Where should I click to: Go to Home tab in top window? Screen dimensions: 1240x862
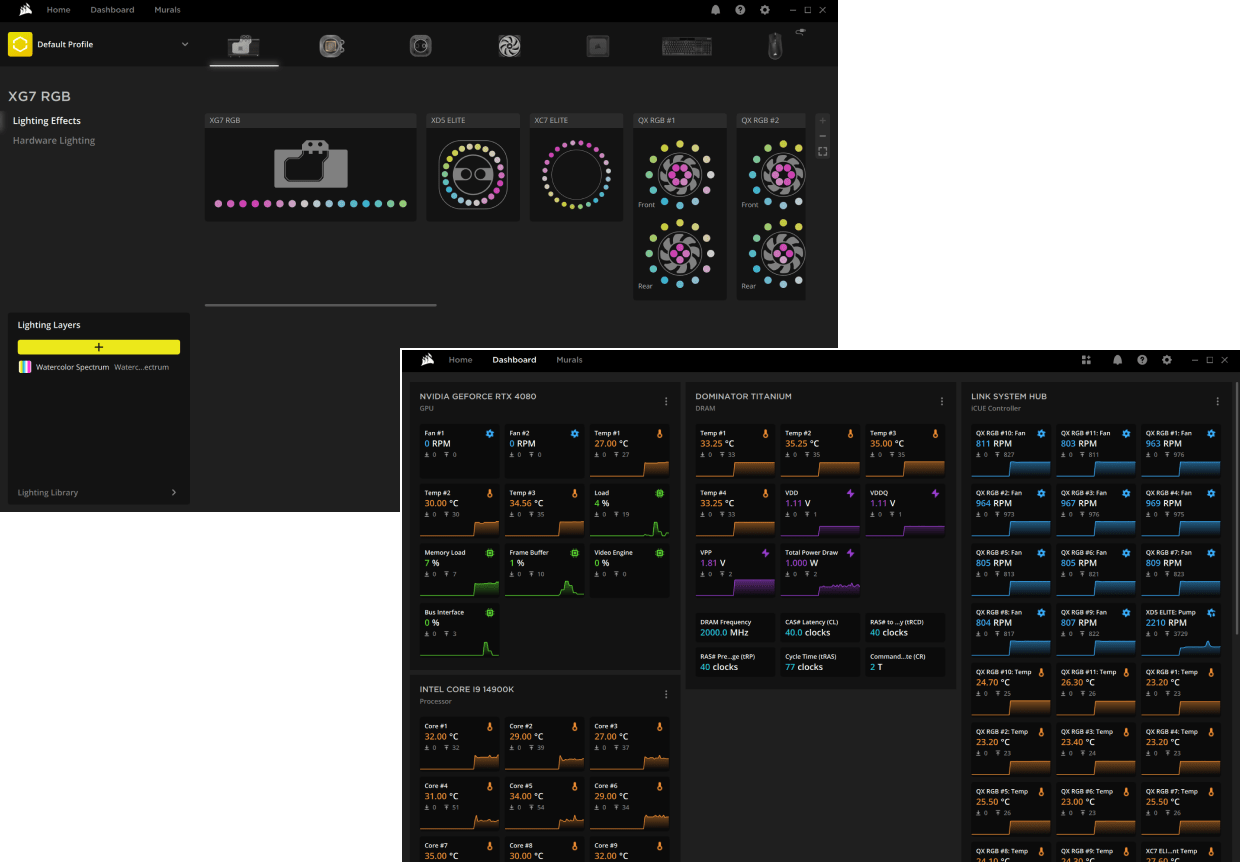[59, 10]
